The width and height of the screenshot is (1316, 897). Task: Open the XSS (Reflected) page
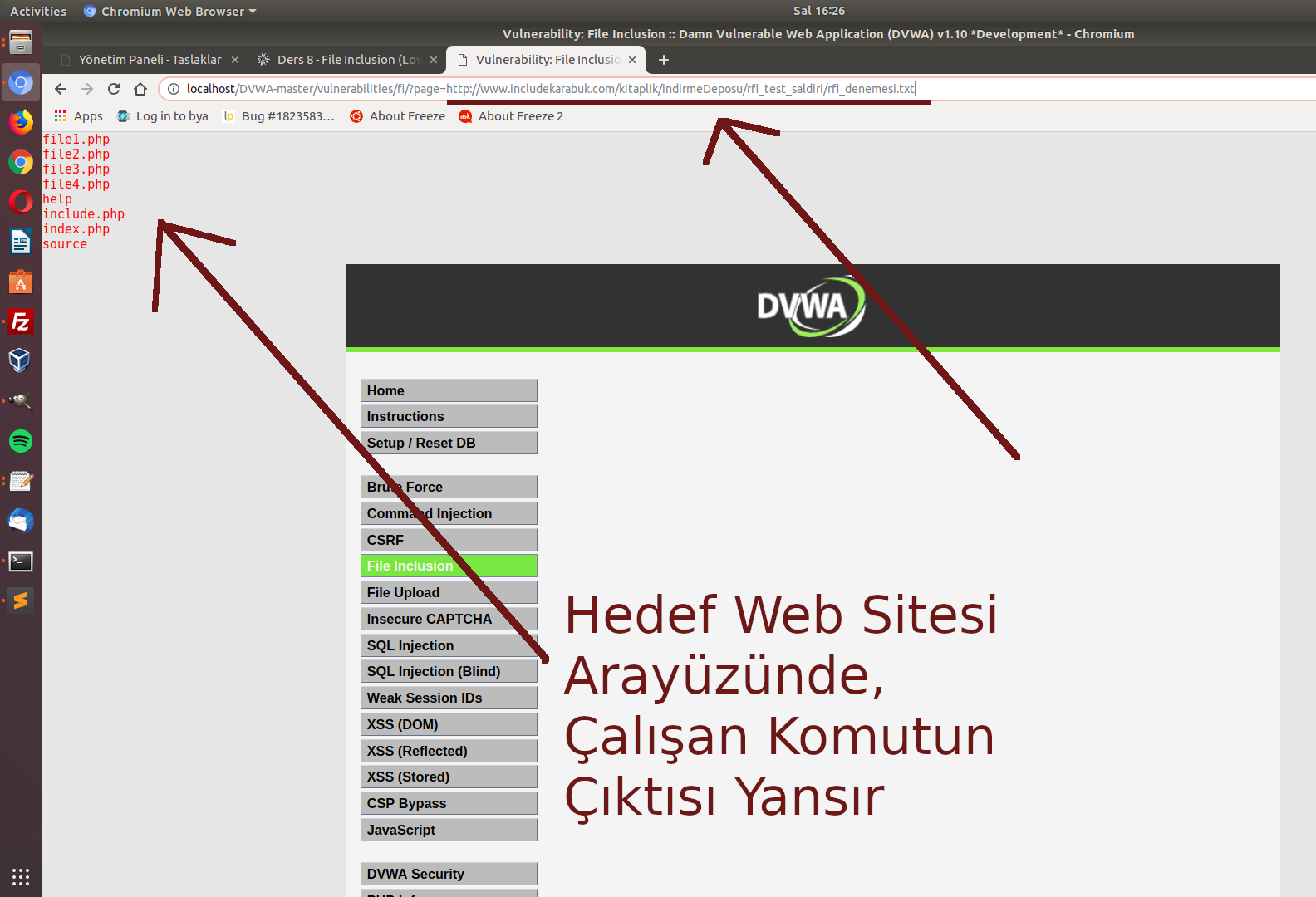tap(449, 751)
